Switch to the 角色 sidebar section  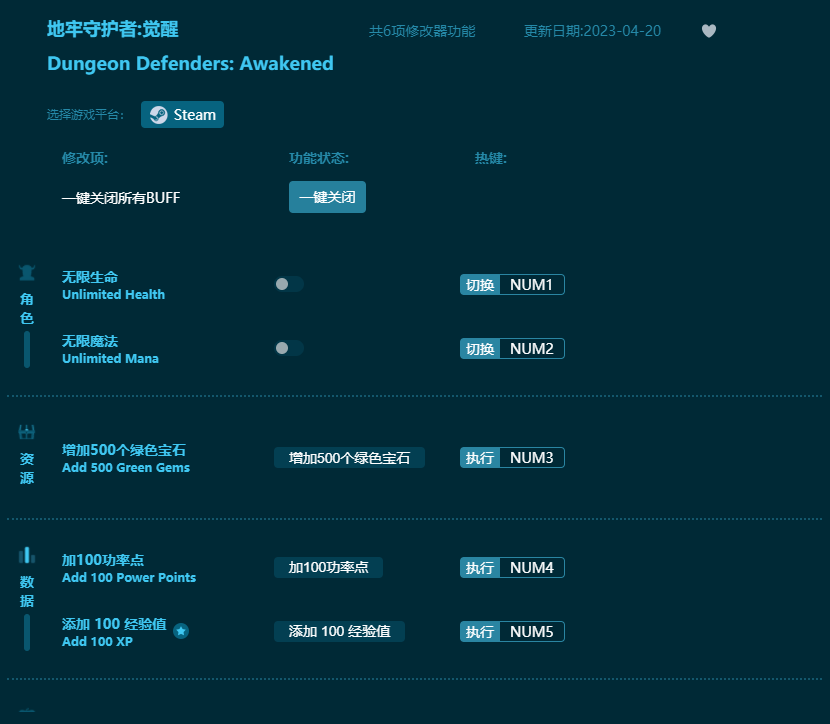click(27, 305)
